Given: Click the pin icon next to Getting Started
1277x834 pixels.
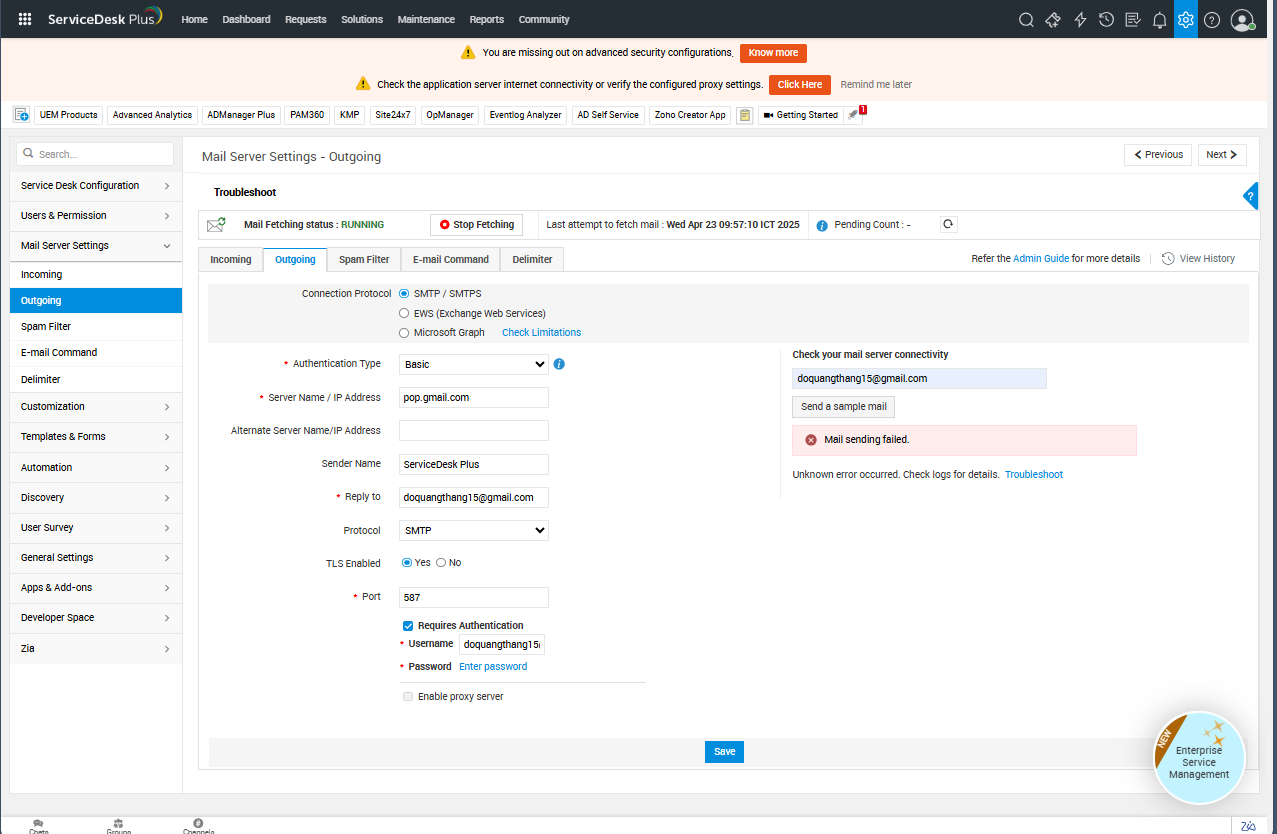Looking at the screenshot, I should tap(852, 115).
